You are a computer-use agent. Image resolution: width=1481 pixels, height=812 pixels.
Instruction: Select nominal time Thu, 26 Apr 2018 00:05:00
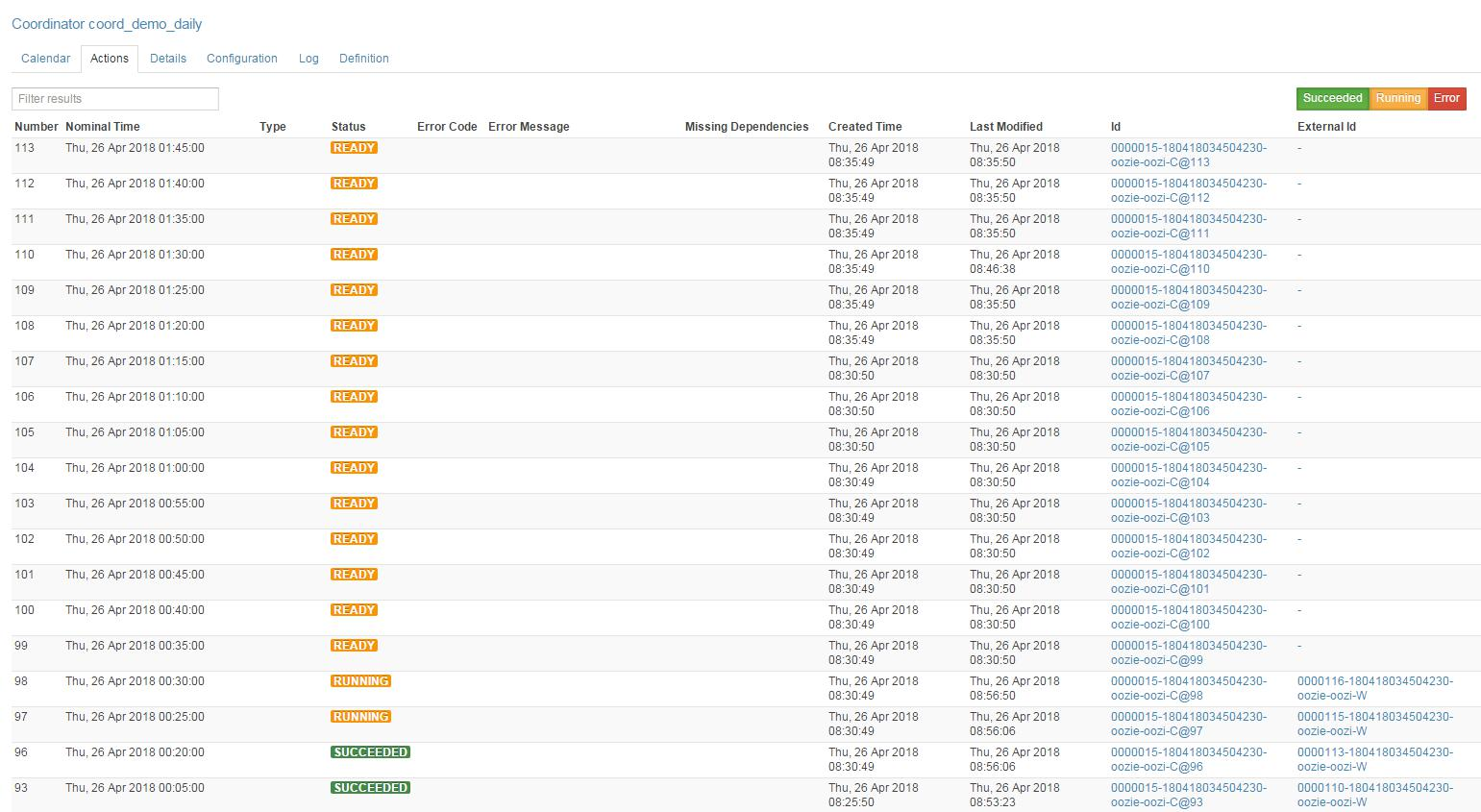click(x=135, y=788)
